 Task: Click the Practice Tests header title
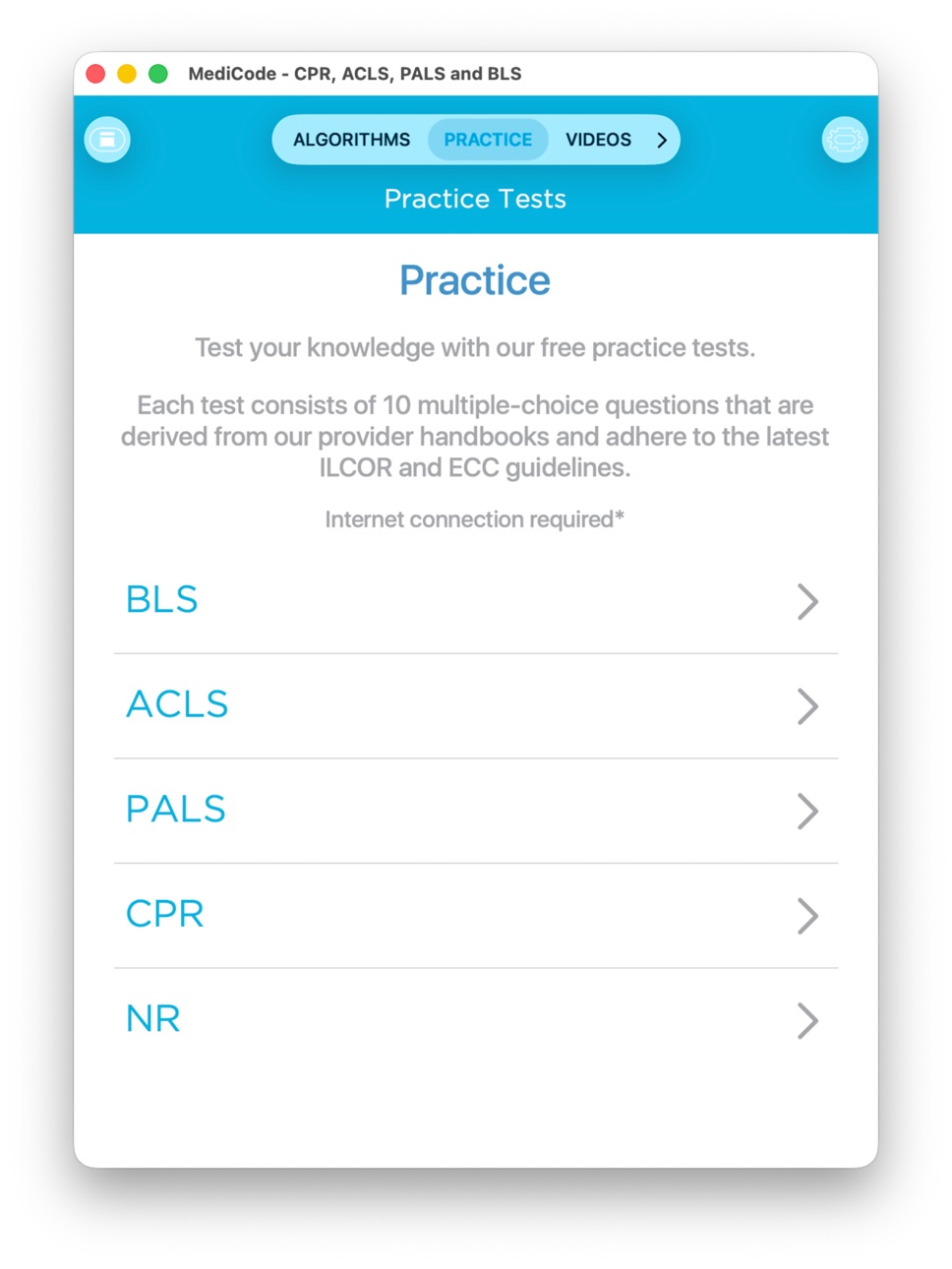tap(475, 199)
